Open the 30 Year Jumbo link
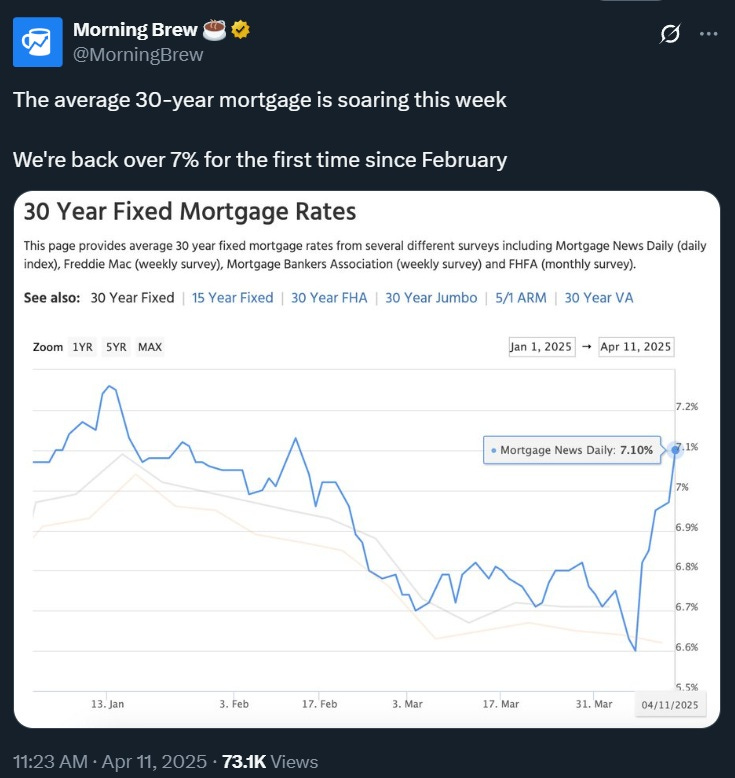 (431, 298)
